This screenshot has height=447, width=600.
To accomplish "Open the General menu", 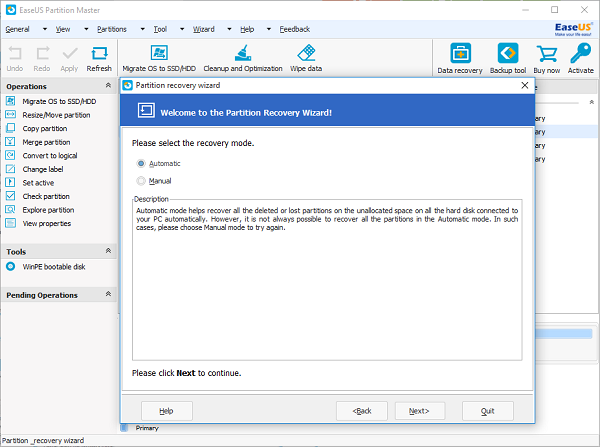I will [x=17, y=29].
